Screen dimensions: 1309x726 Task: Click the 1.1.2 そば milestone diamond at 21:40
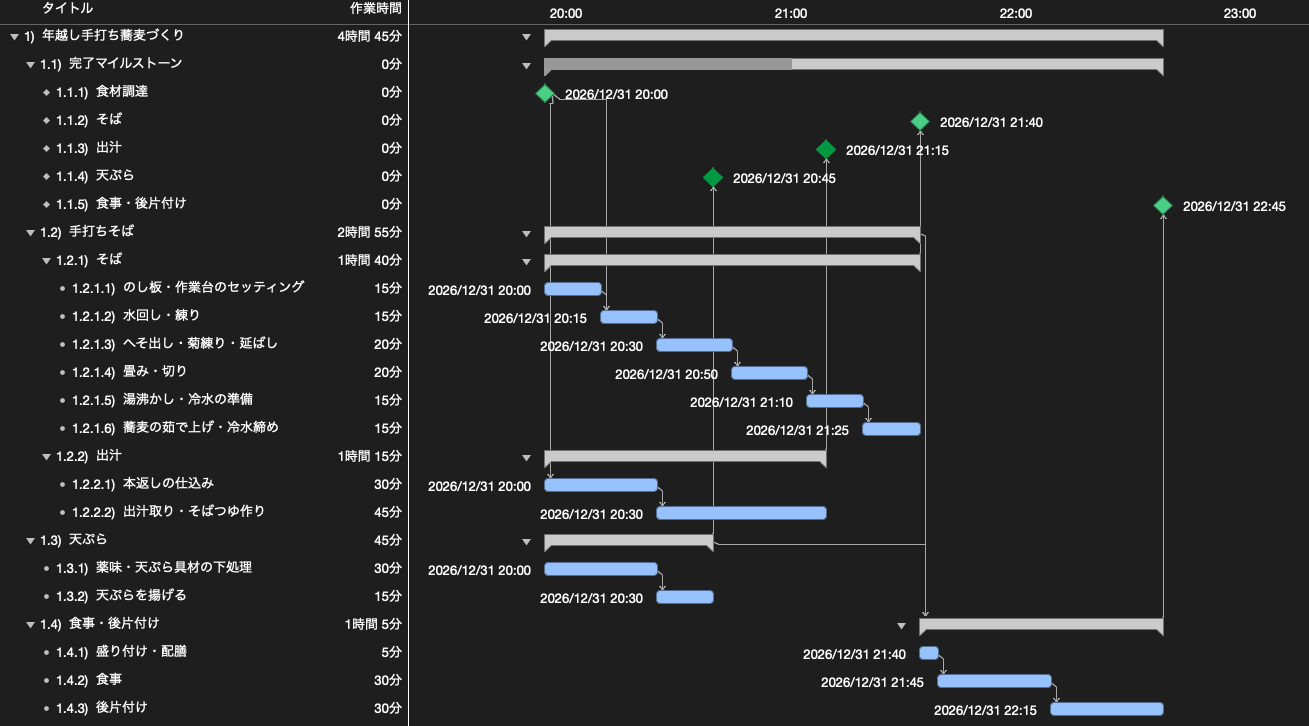[920, 122]
